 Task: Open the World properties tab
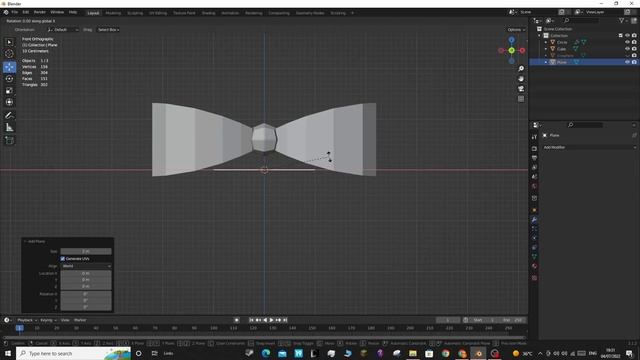pyautogui.click(x=534, y=186)
